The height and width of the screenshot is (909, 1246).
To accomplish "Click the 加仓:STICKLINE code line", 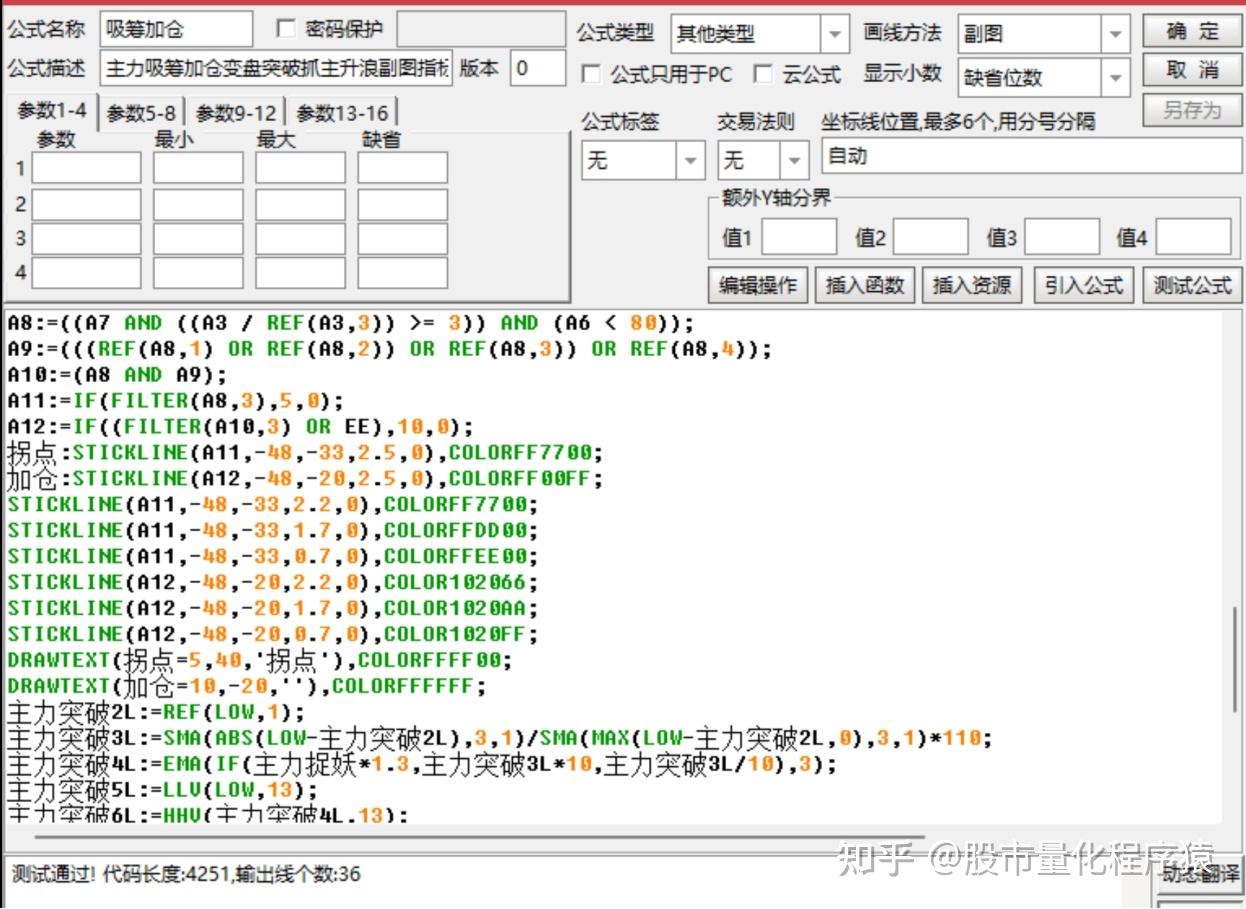I will click(305, 479).
